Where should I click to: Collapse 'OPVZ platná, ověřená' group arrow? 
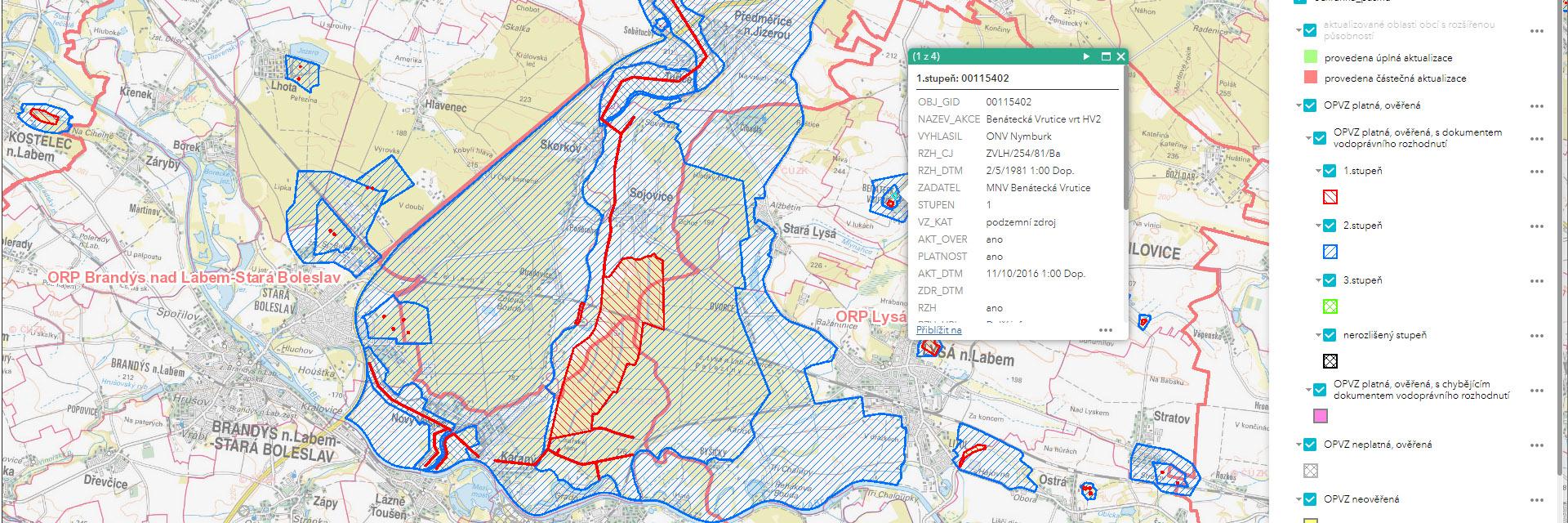tap(1298, 105)
